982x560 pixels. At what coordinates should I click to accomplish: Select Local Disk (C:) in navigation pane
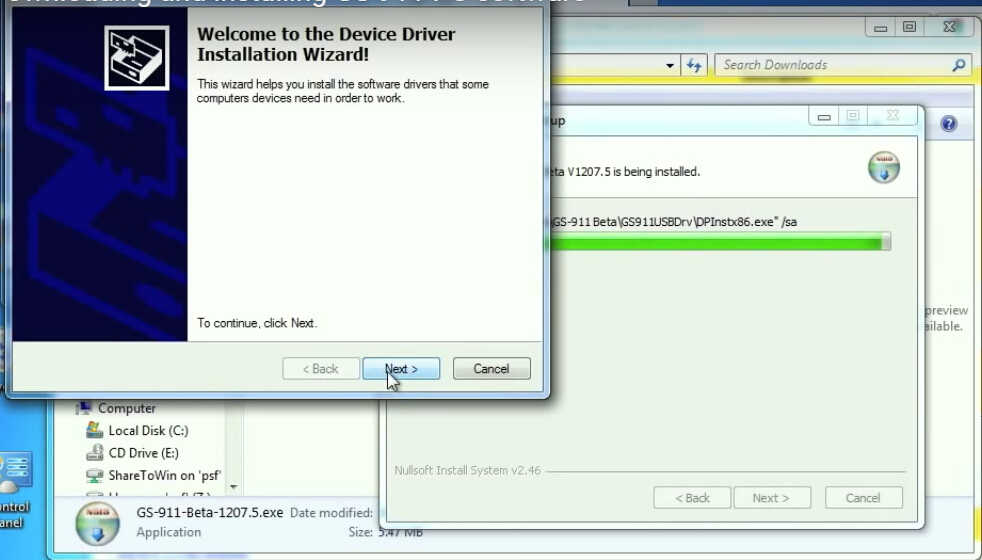pos(148,431)
